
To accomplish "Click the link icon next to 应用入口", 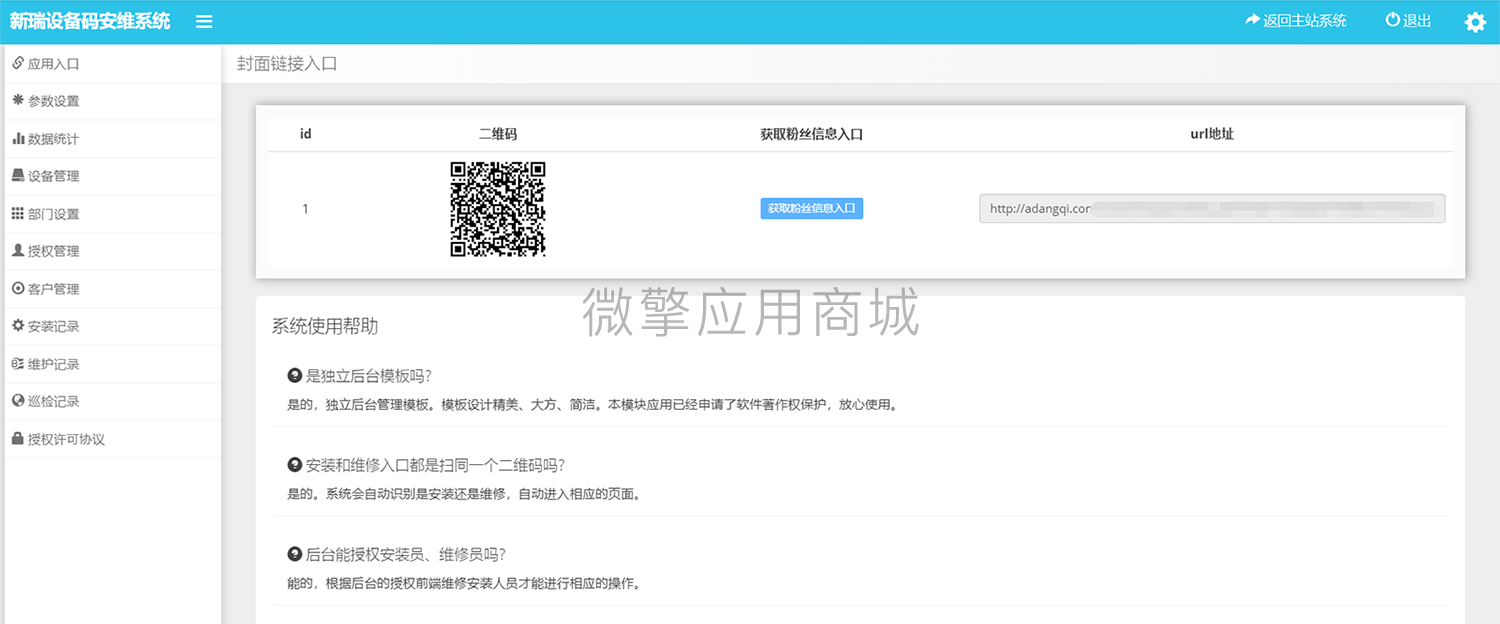I will point(18,63).
